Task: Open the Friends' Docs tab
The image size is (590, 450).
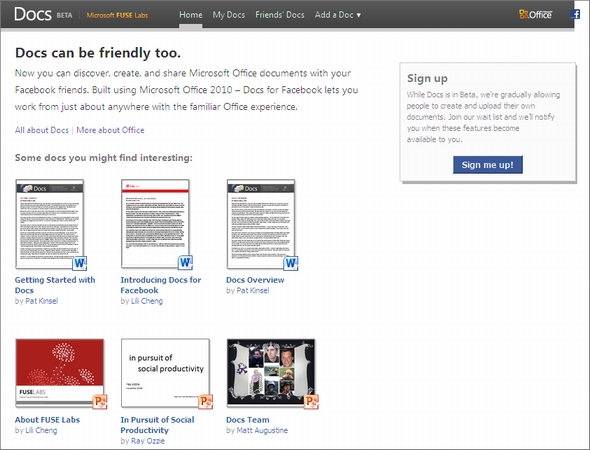Action: [280, 15]
